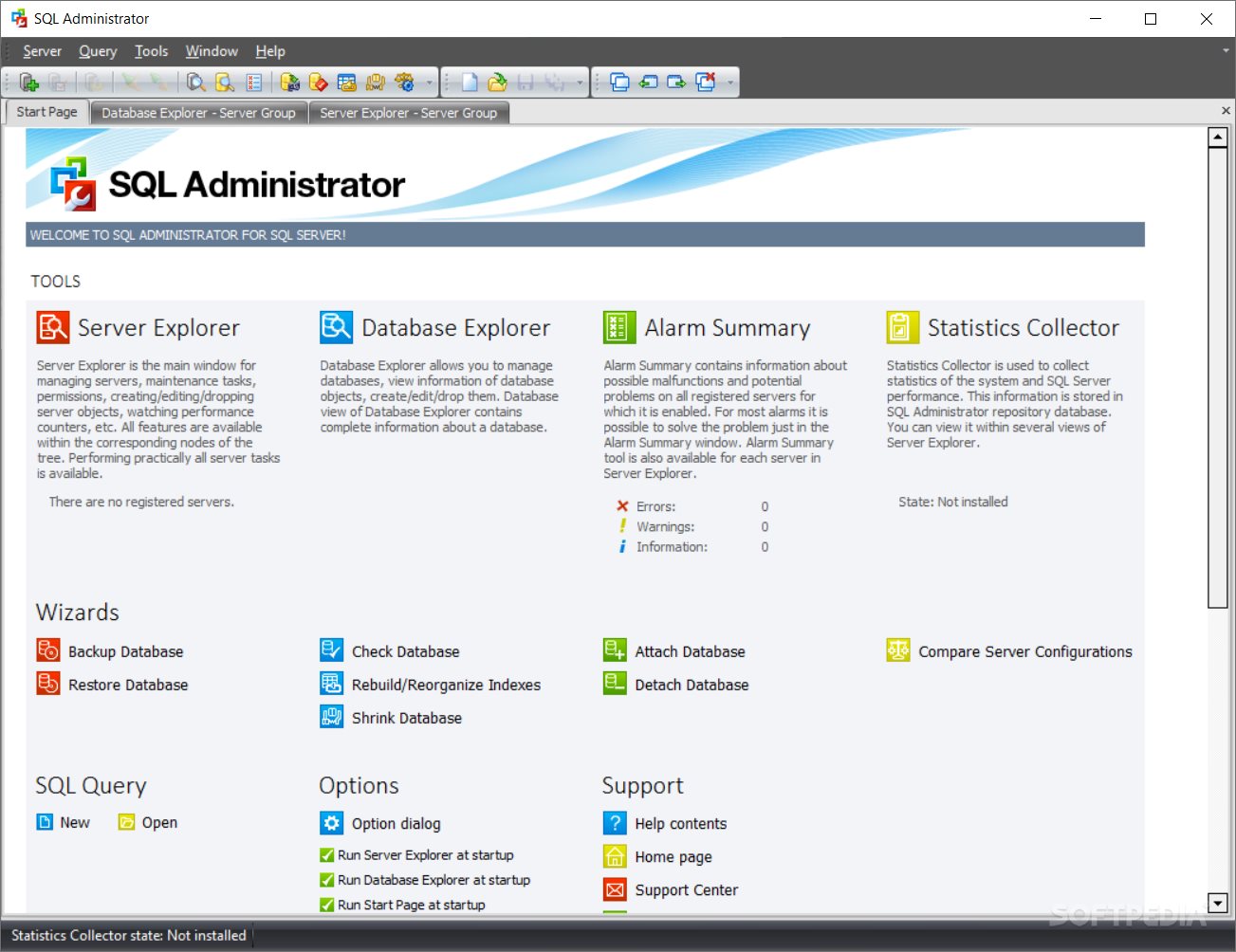Go to previous window with the left-arrow window icon
Screen dimensions: 1236x952
pos(648,82)
